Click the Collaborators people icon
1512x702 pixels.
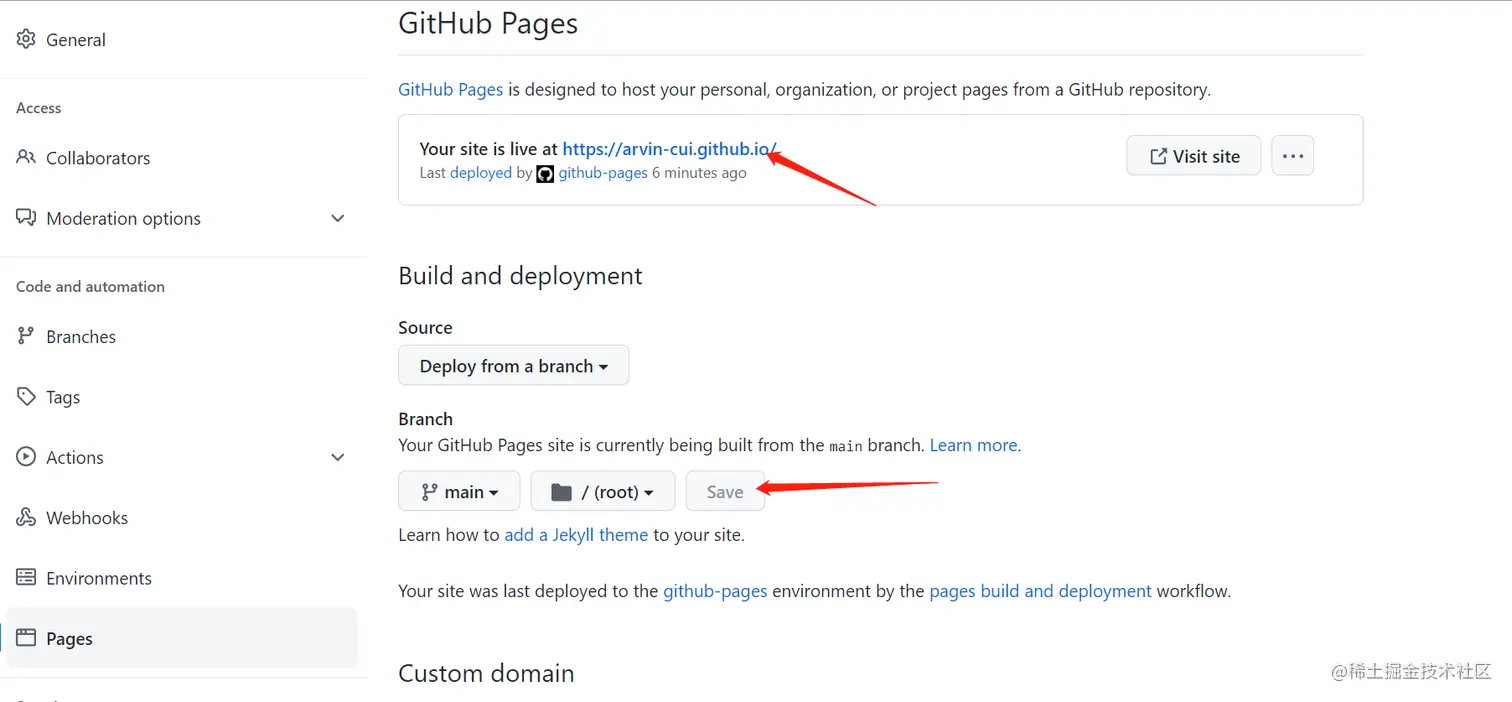point(26,158)
